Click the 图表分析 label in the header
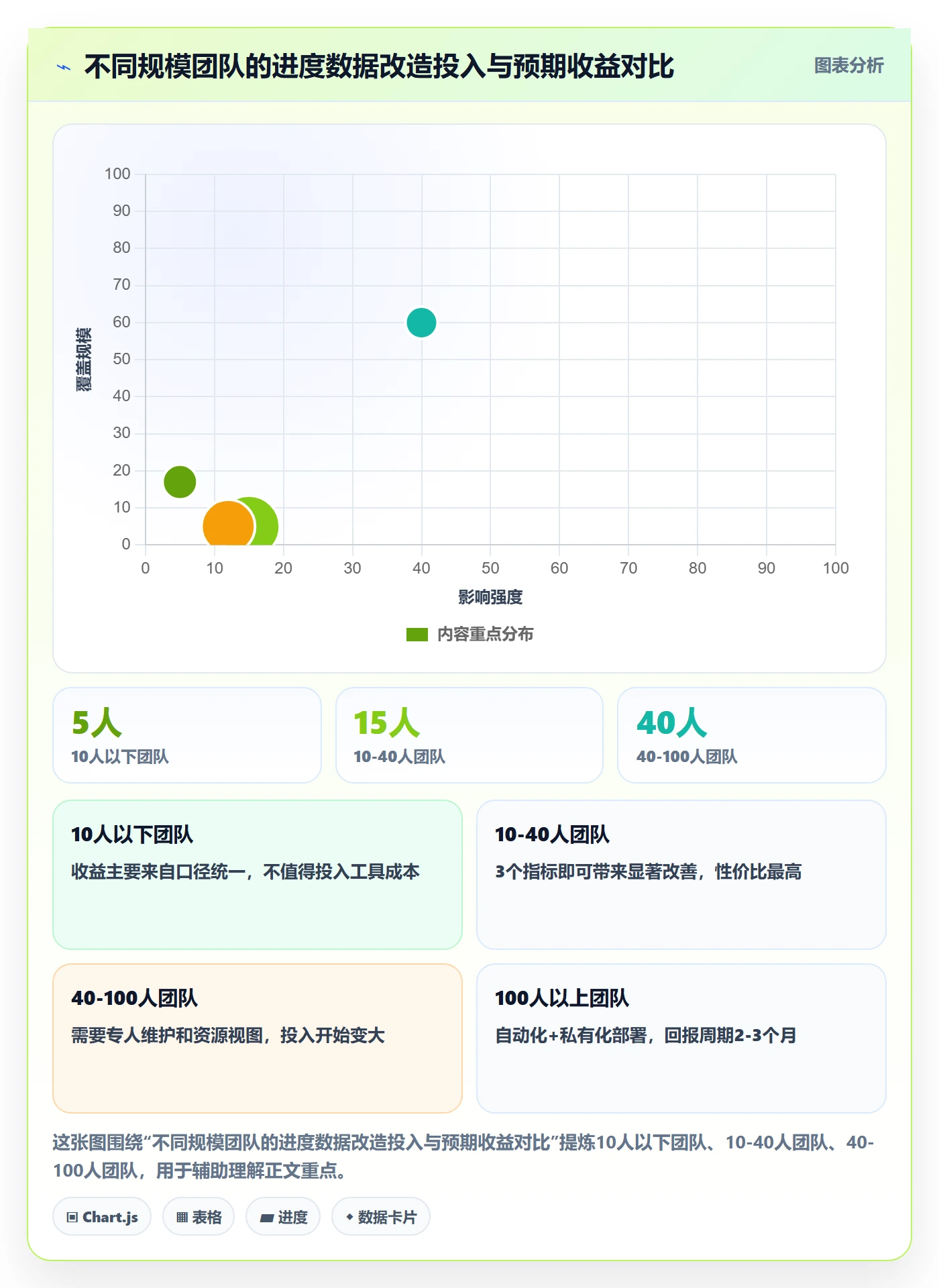939x1288 pixels. pyautogui.click(x=848, y=66)
